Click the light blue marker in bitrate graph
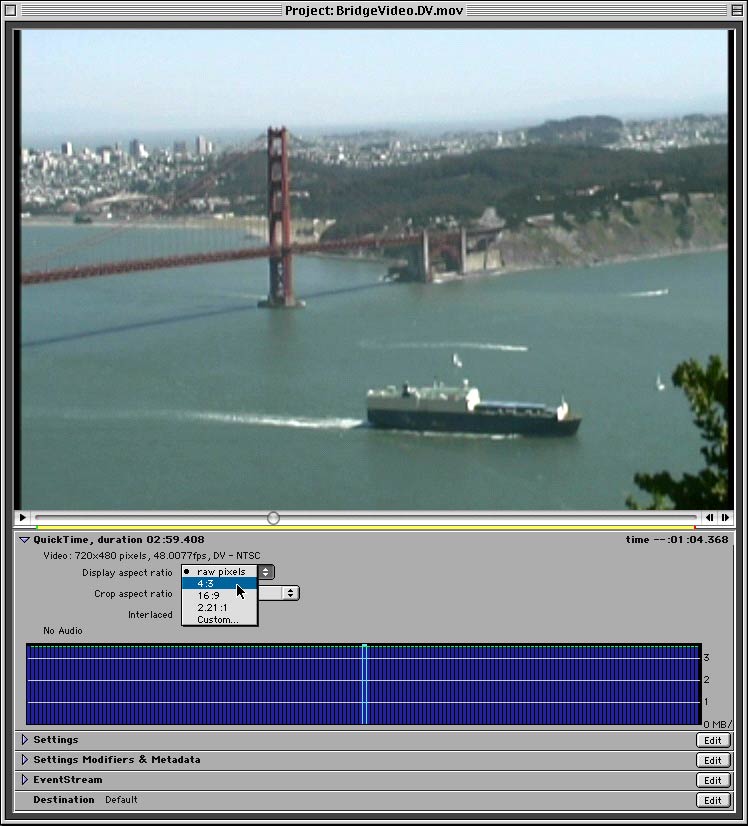The height and width of the screenshot is (826, 748). click(x=364, y=685)
